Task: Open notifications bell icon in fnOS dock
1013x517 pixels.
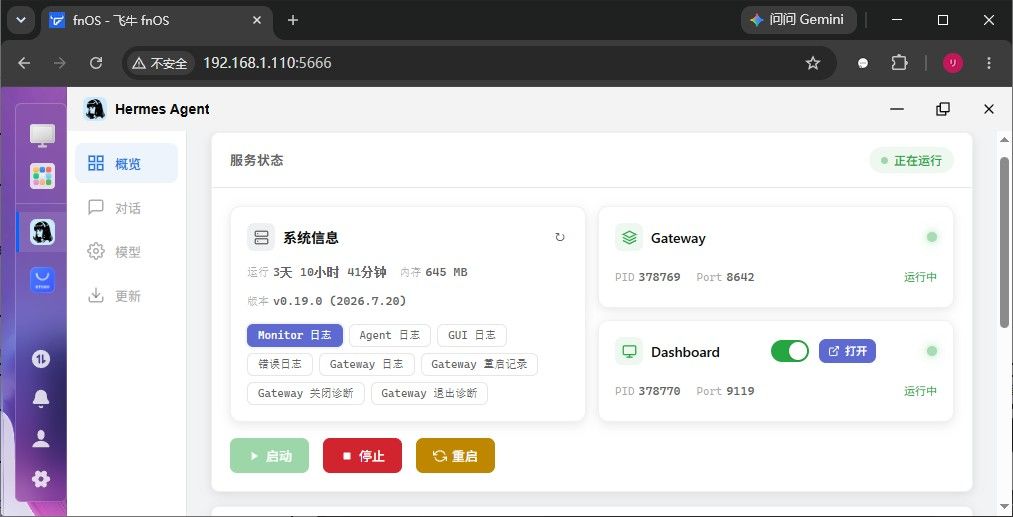Action: tap(41, 399)
